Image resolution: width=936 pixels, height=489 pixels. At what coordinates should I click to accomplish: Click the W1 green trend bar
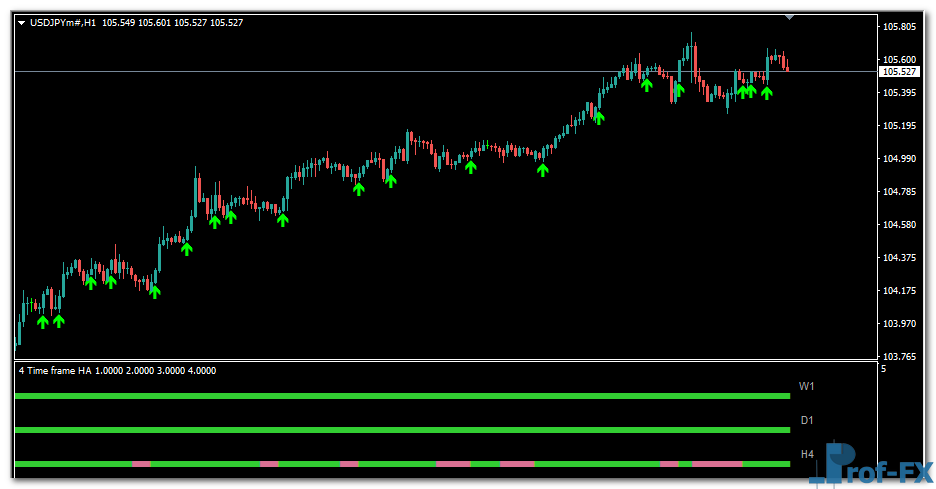[x=400, y=397]
